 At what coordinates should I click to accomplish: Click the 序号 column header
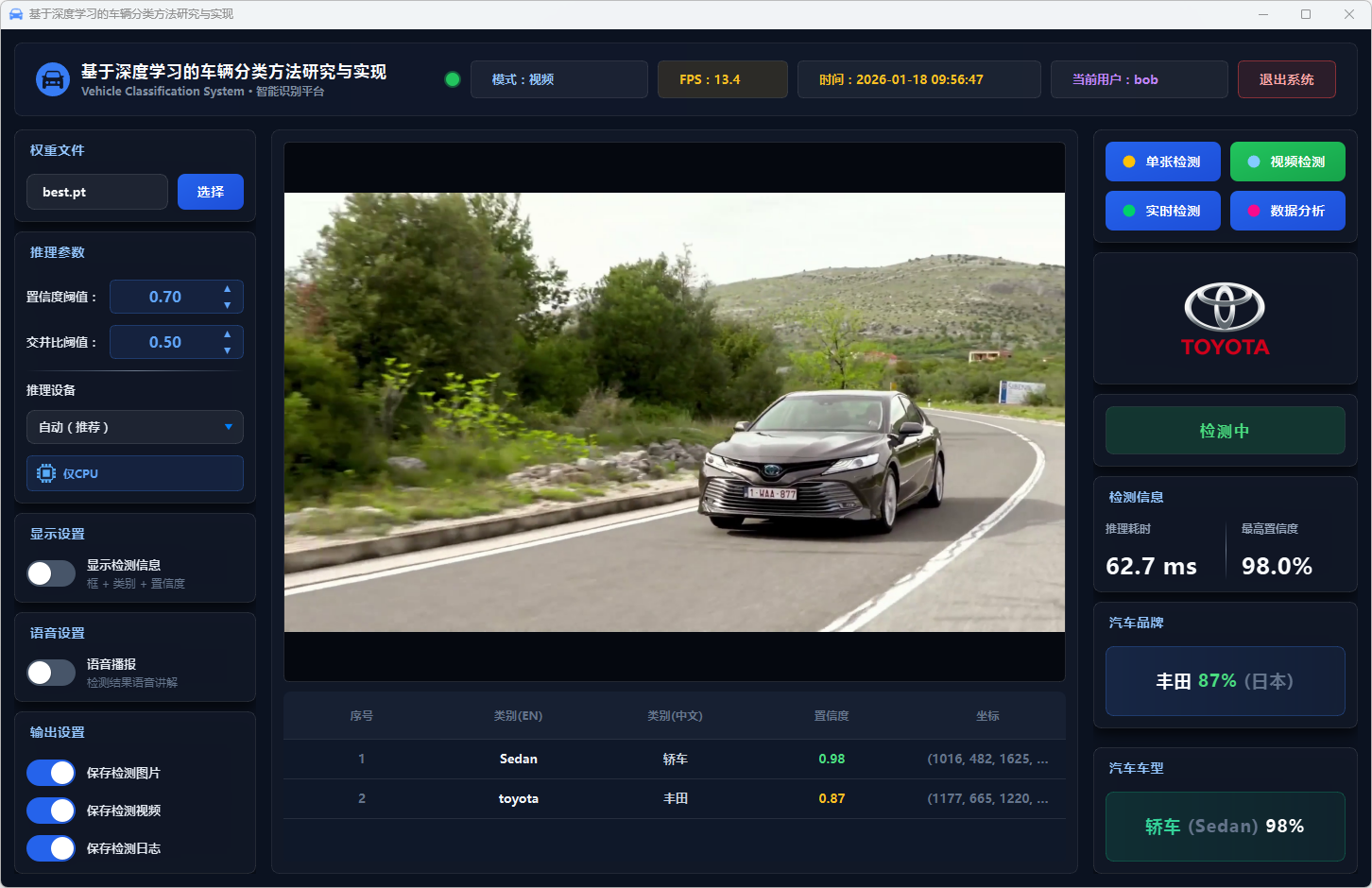click(362, 716)
